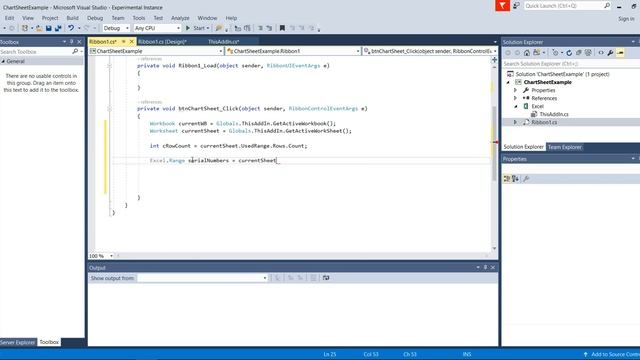Open the Debug menu
Image resolution: width=640 pixels, height=360 pixels.
tap(95, 18)
